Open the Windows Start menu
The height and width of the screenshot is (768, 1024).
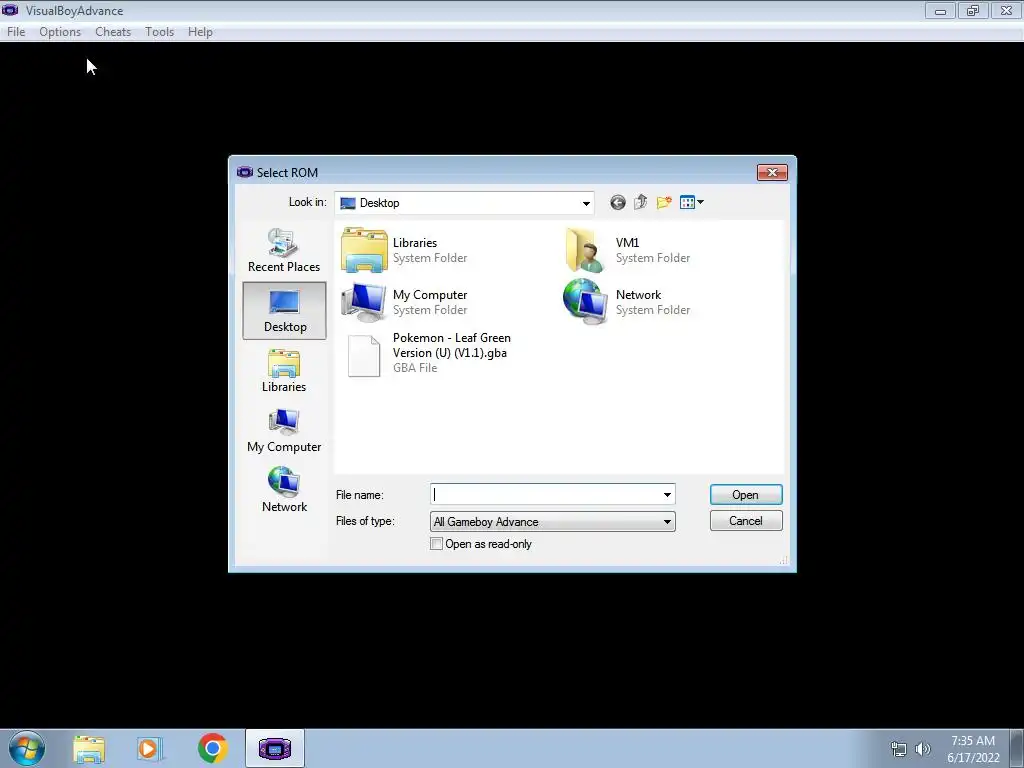point(27,748)
